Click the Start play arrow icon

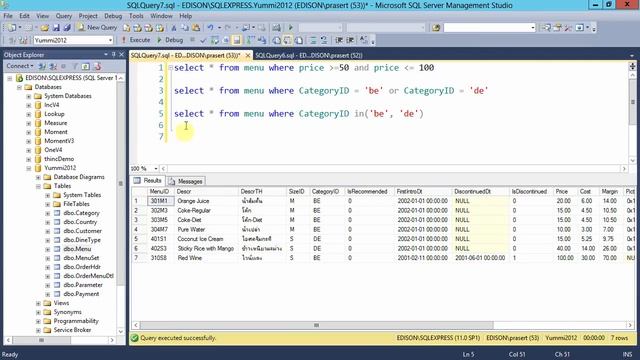point(291,28)
